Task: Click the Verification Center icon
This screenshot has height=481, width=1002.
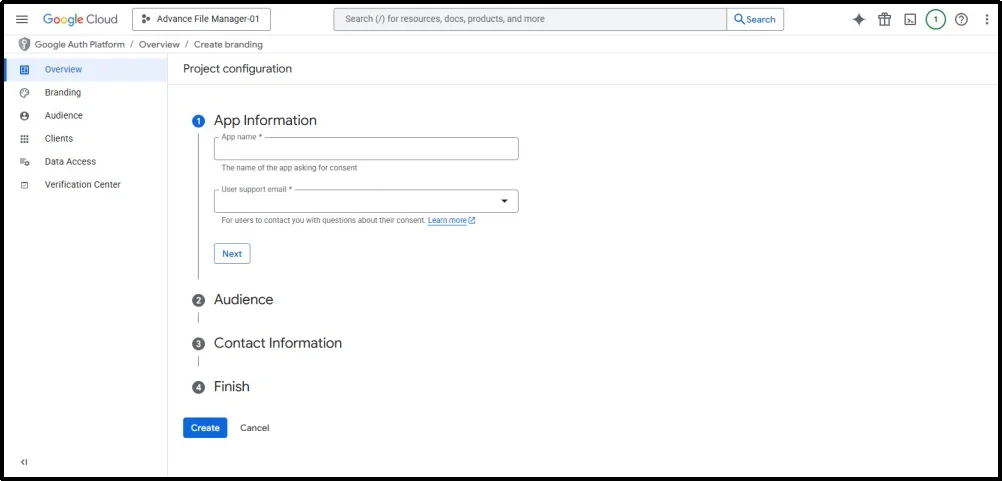Action: (24, 185)
